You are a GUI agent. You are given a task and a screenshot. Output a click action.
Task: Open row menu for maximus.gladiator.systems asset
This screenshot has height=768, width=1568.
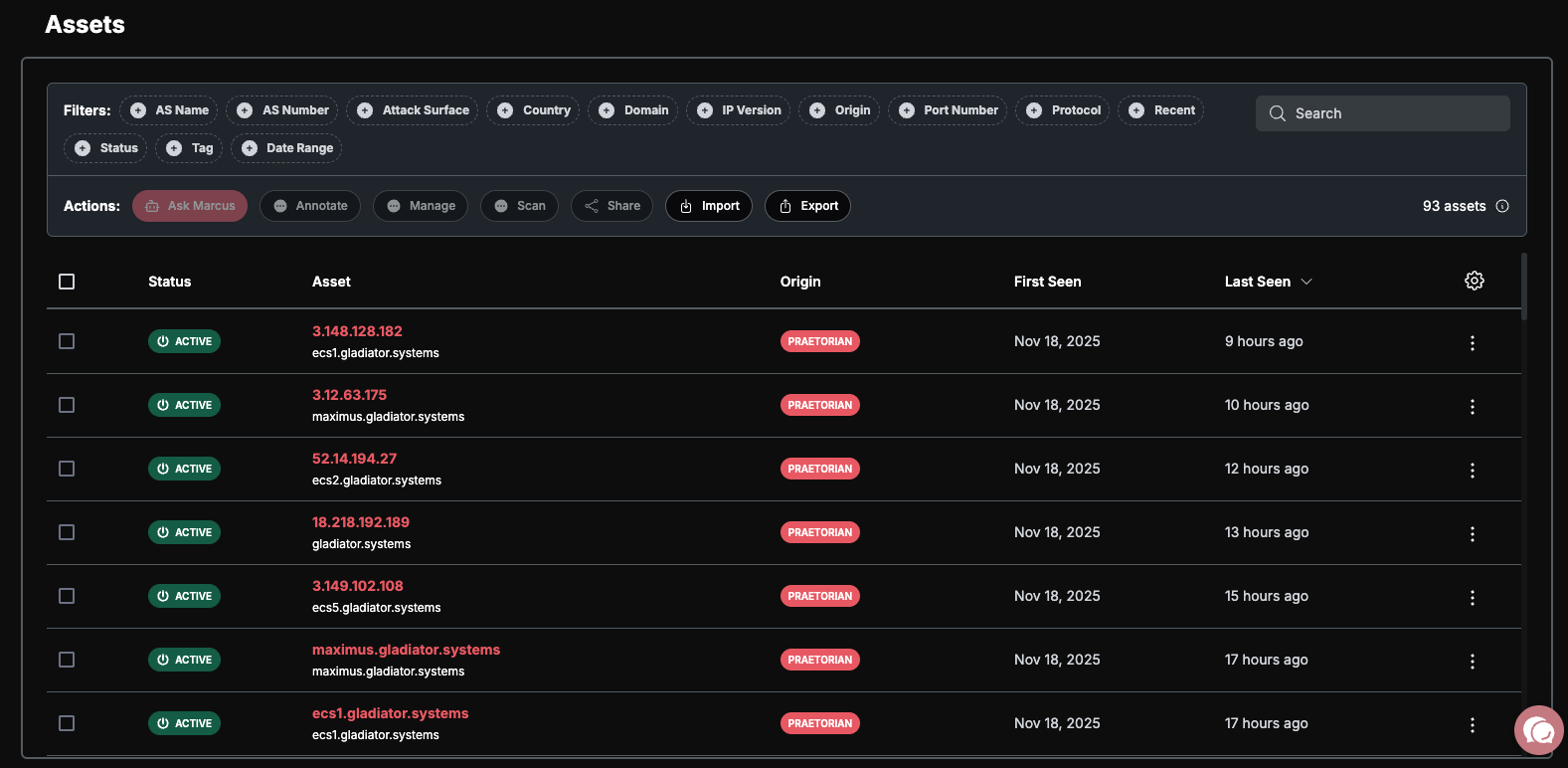(1473, 662)
